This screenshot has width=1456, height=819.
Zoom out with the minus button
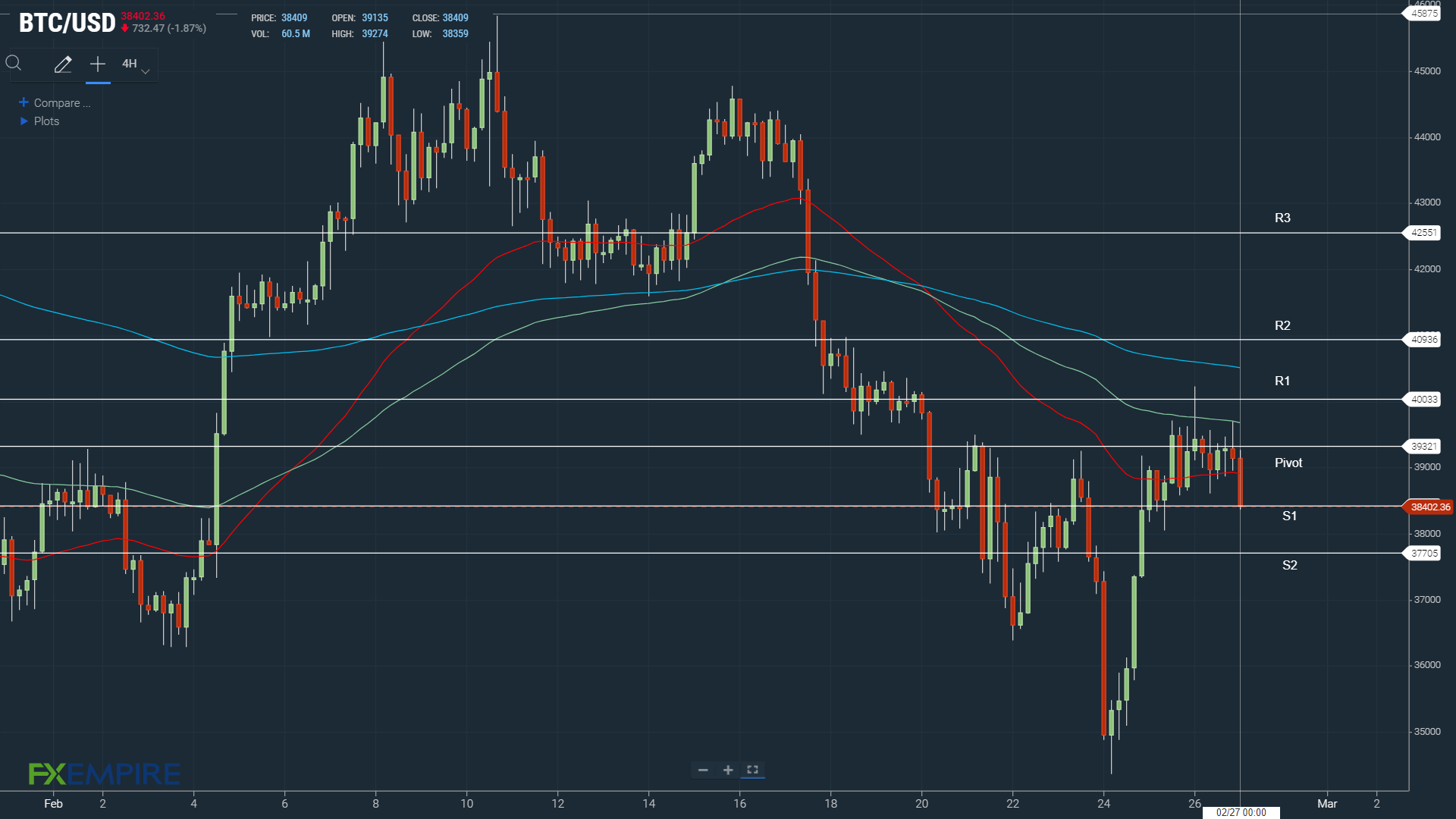tap(703, 770)
